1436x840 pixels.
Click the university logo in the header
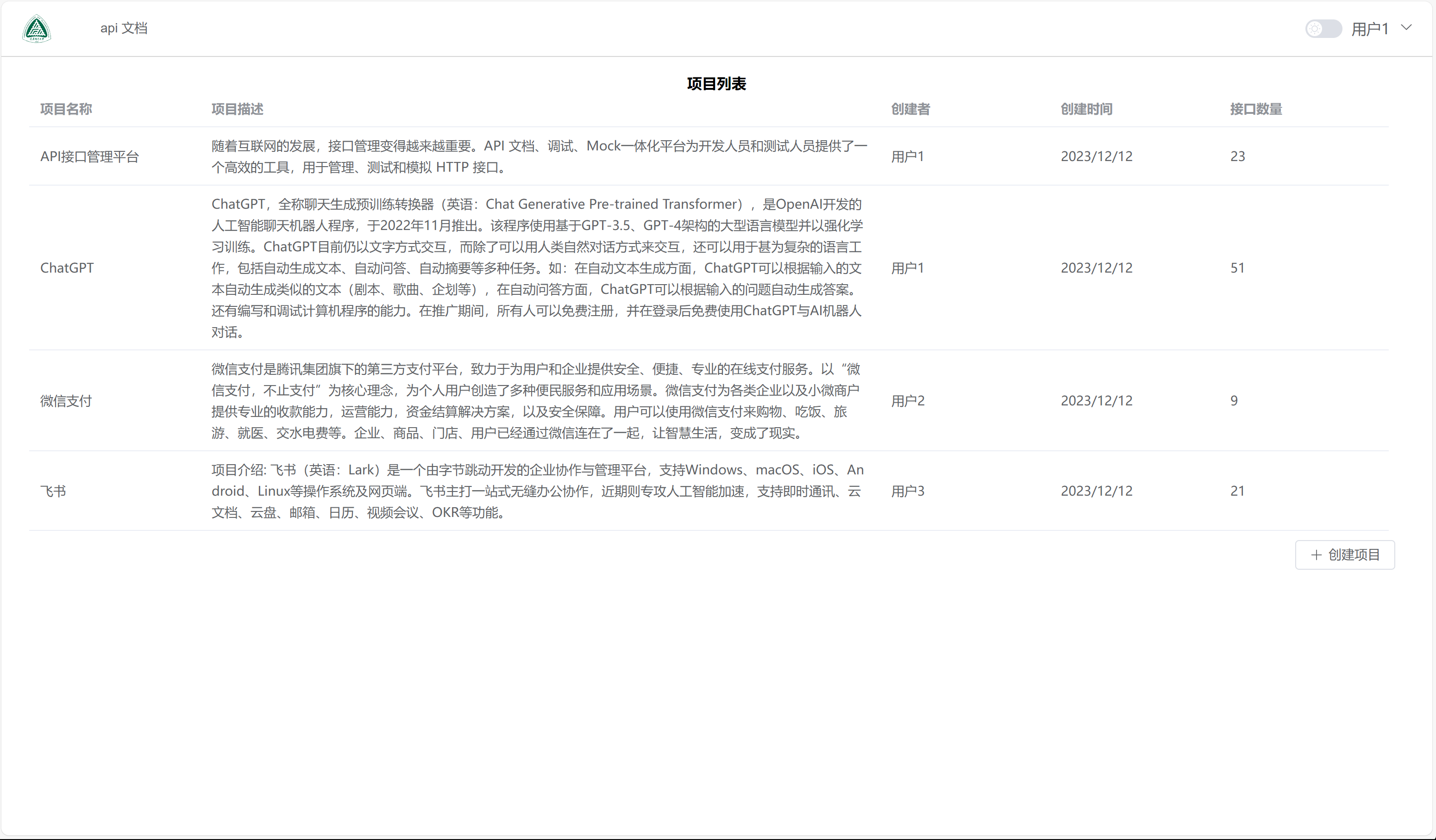pyautogui.click(x=36, y=29)
